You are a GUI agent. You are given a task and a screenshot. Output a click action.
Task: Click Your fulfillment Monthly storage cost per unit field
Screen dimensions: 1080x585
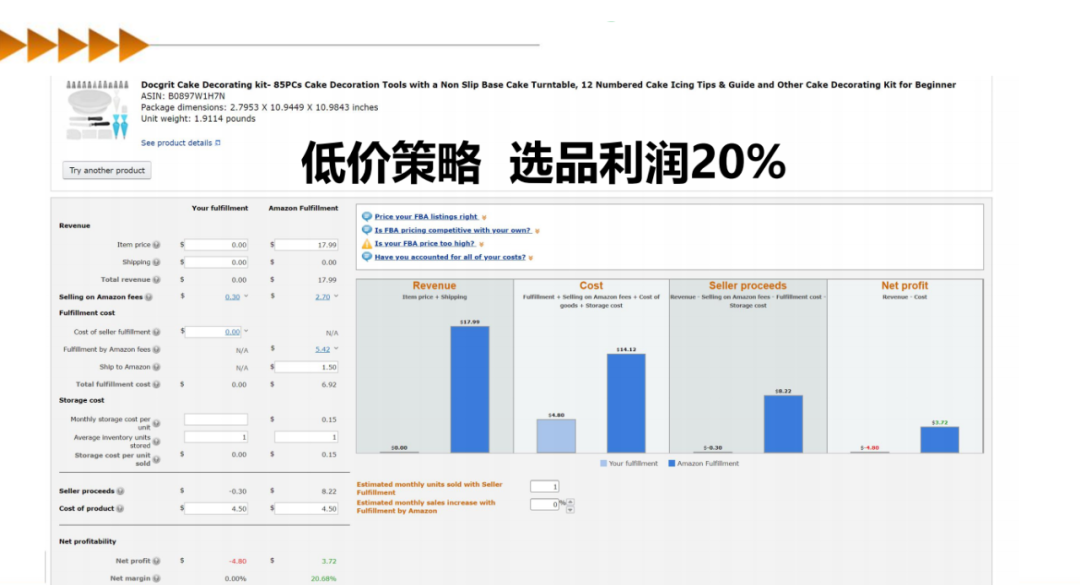tap(216, 420)
